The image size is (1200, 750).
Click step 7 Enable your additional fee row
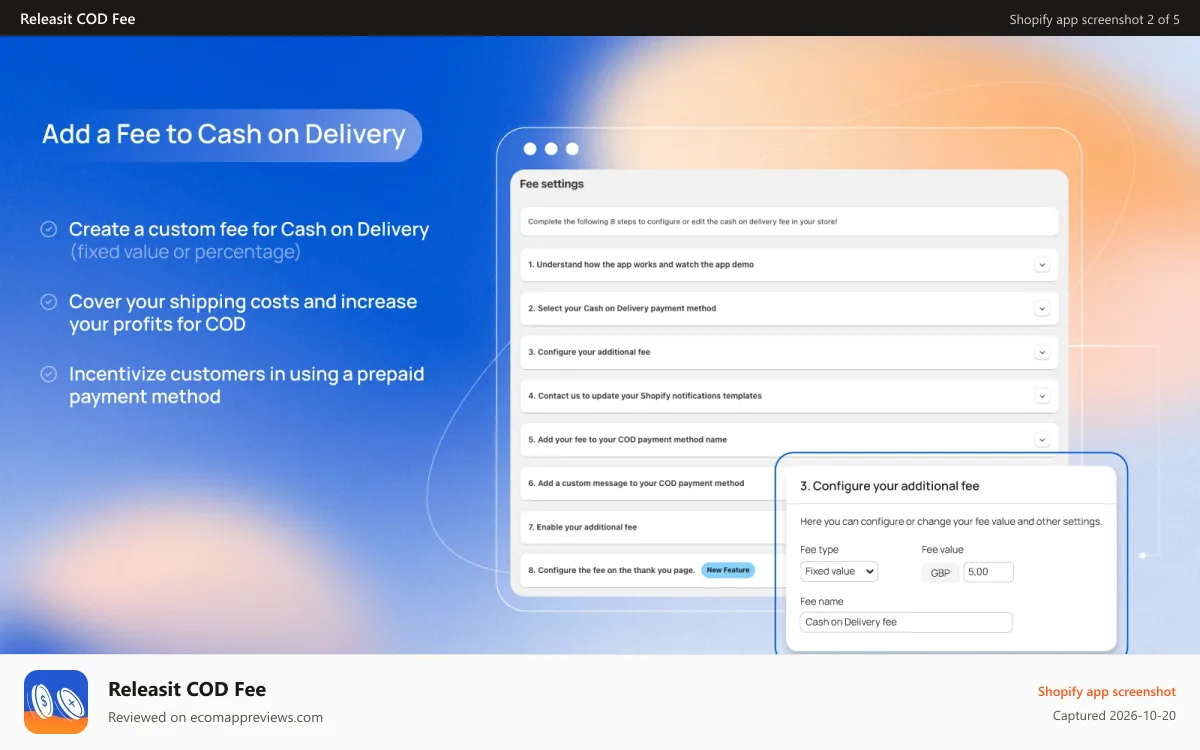648,527
